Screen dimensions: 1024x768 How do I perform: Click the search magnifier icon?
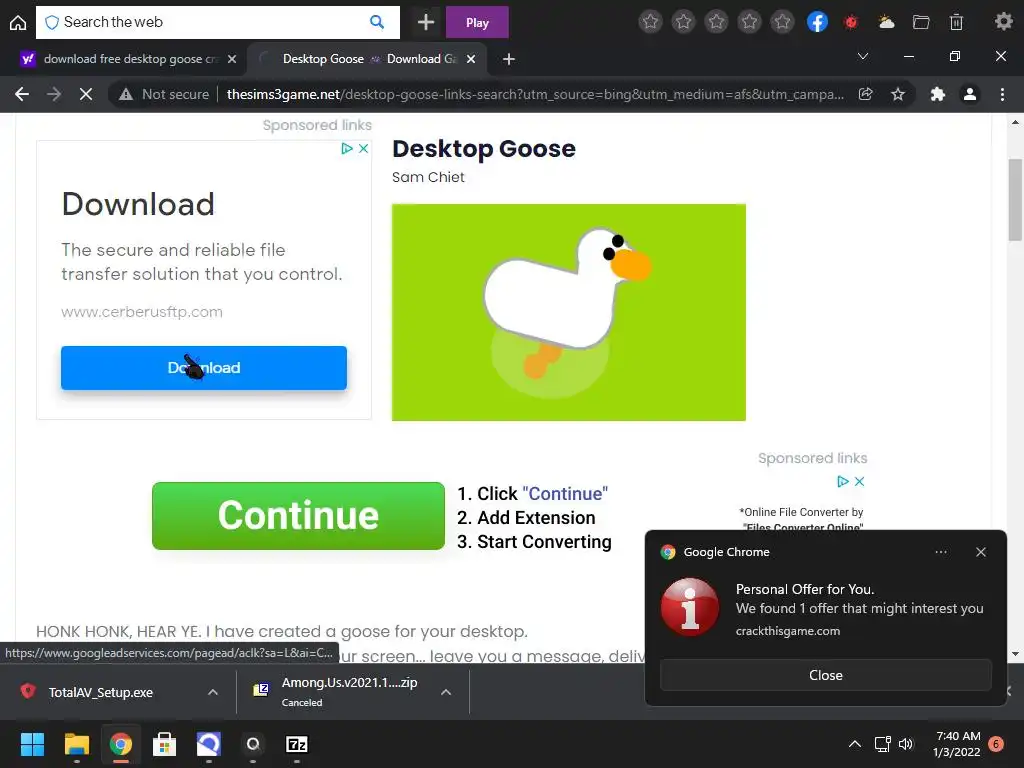tap(377, 22)
